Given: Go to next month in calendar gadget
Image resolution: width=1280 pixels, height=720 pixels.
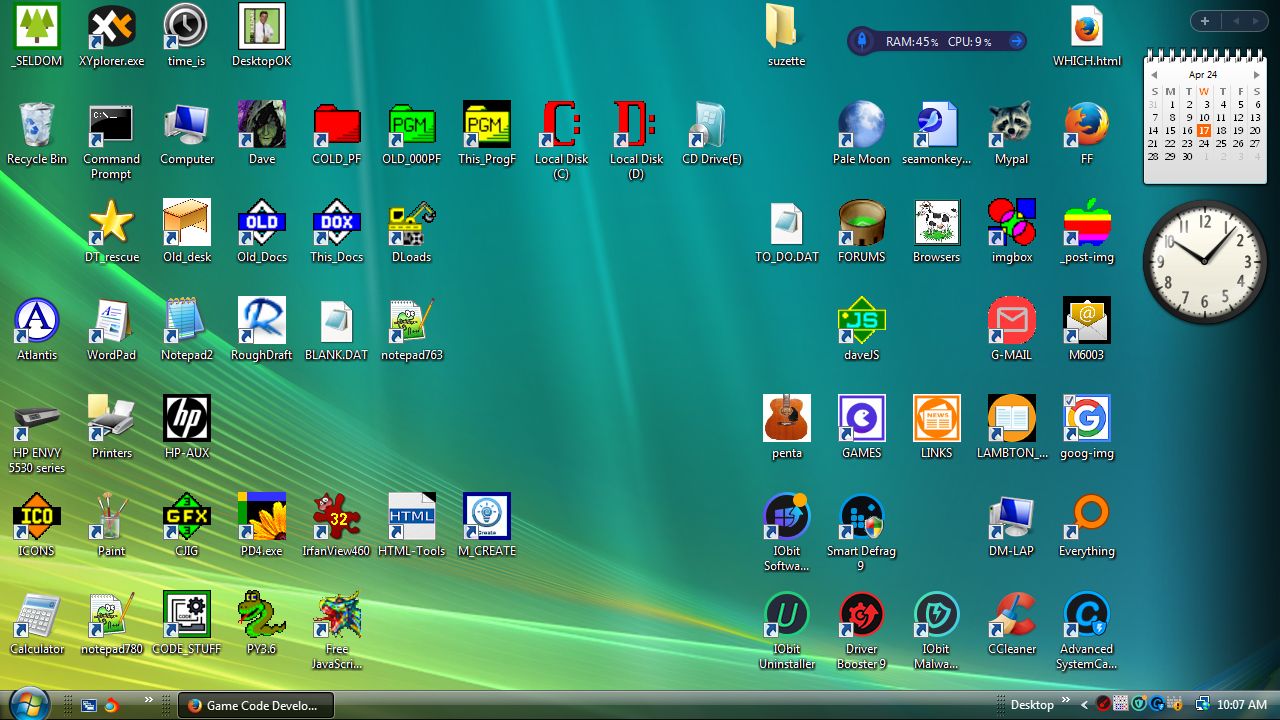Looking at the screenshot, I should tap(1256, 75).
